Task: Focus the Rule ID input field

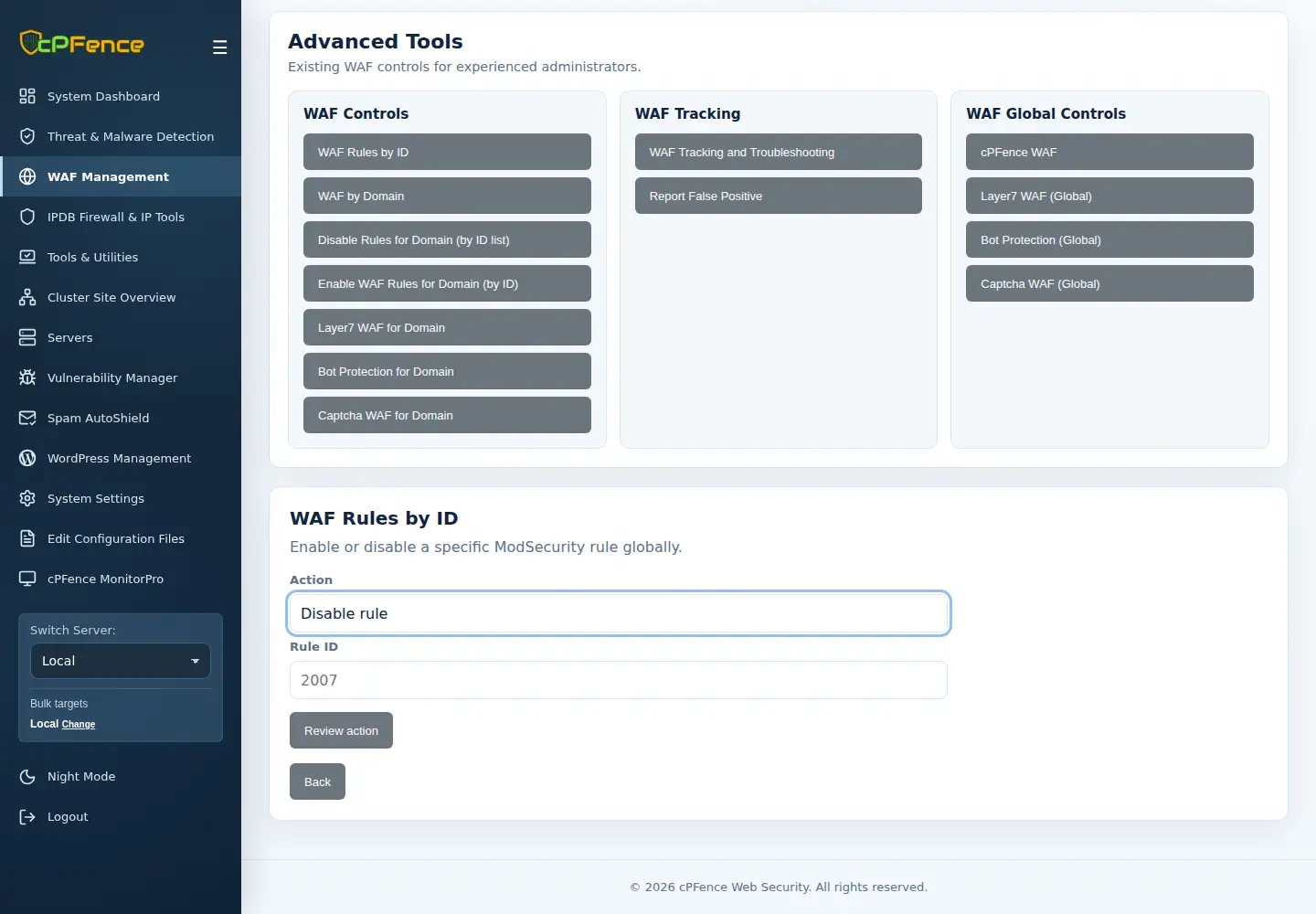Action: pos(619,680)
